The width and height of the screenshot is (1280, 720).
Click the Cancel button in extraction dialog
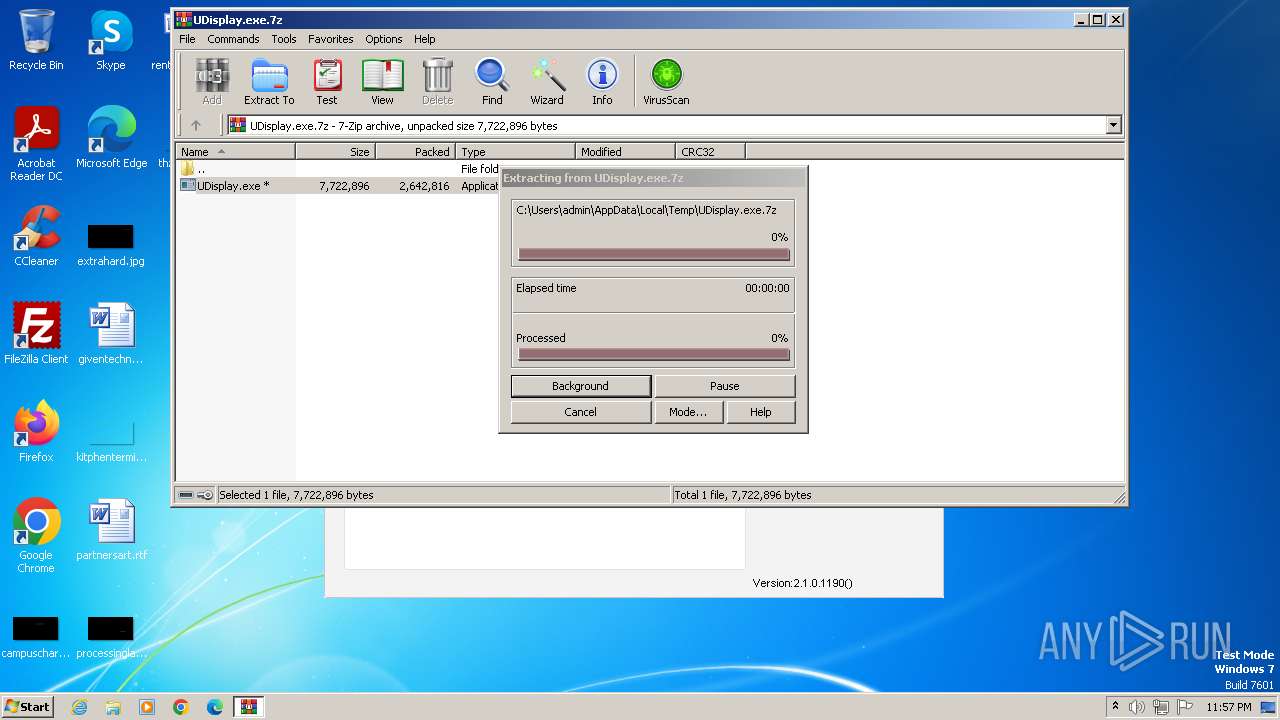(580, 412)
